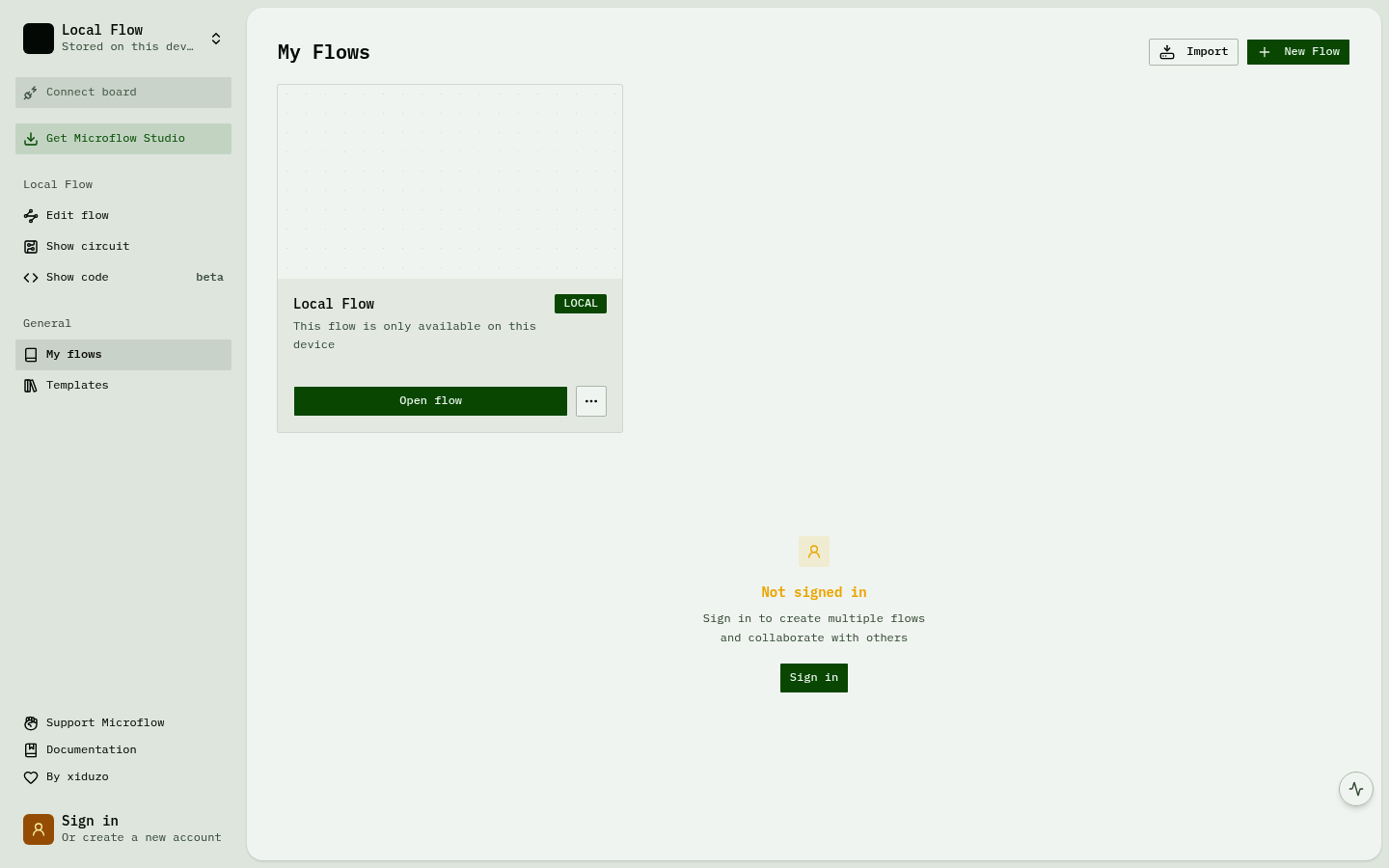This screenshot has height=868, width=1389.
Task: Click the My flows book icon
Action: [x=31, y=355]
